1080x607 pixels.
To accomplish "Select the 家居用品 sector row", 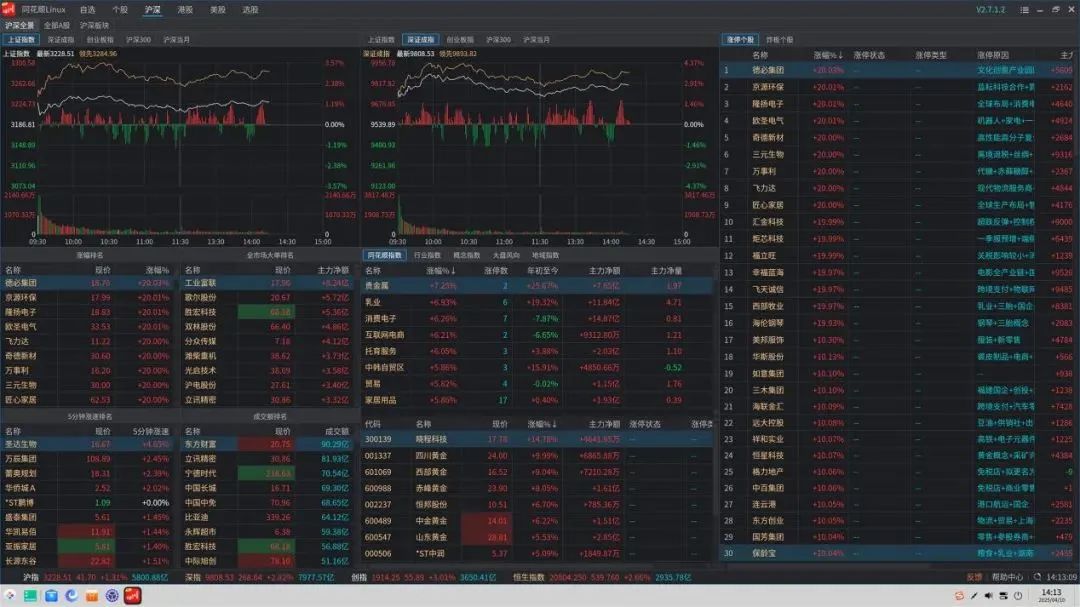I will (x=537, y=400).
